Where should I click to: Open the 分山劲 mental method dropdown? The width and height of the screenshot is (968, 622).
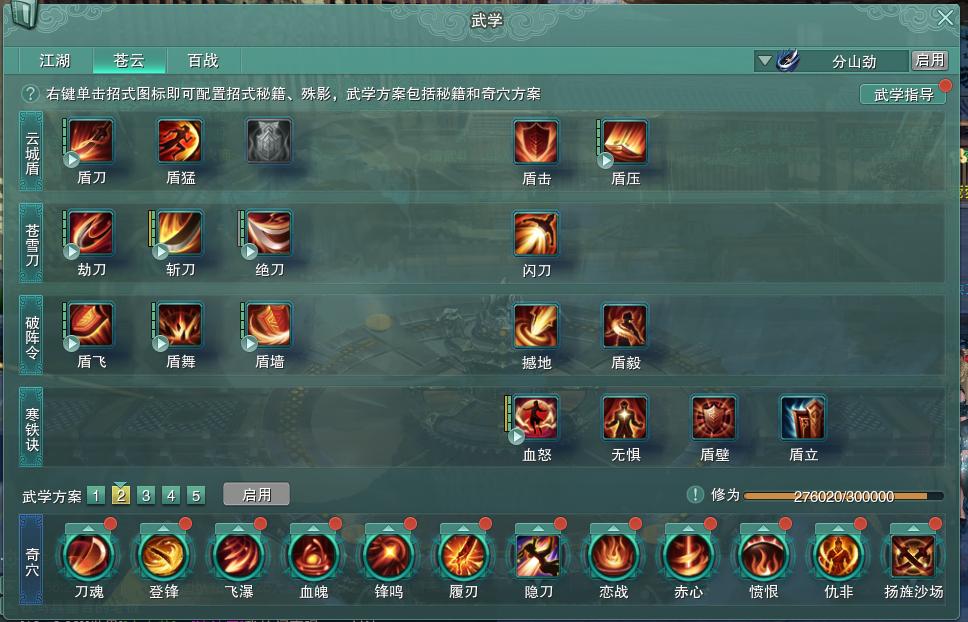click(x=765, y=60)
